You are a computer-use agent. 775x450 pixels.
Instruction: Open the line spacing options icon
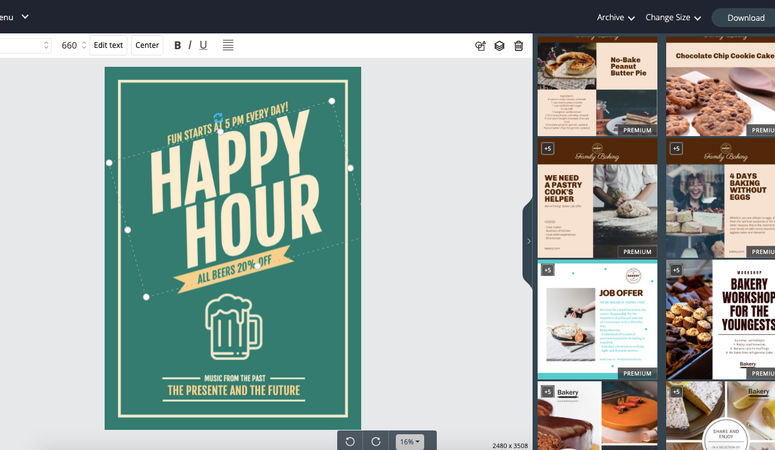[228, 45]
